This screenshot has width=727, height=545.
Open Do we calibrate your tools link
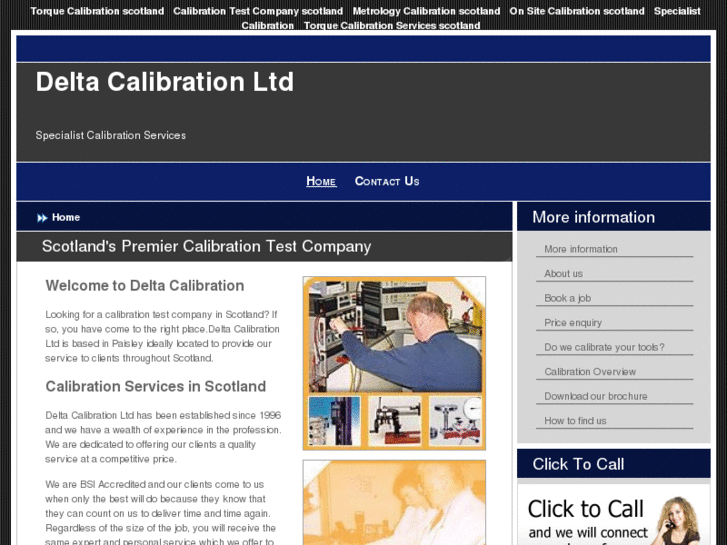click(604, 347)
